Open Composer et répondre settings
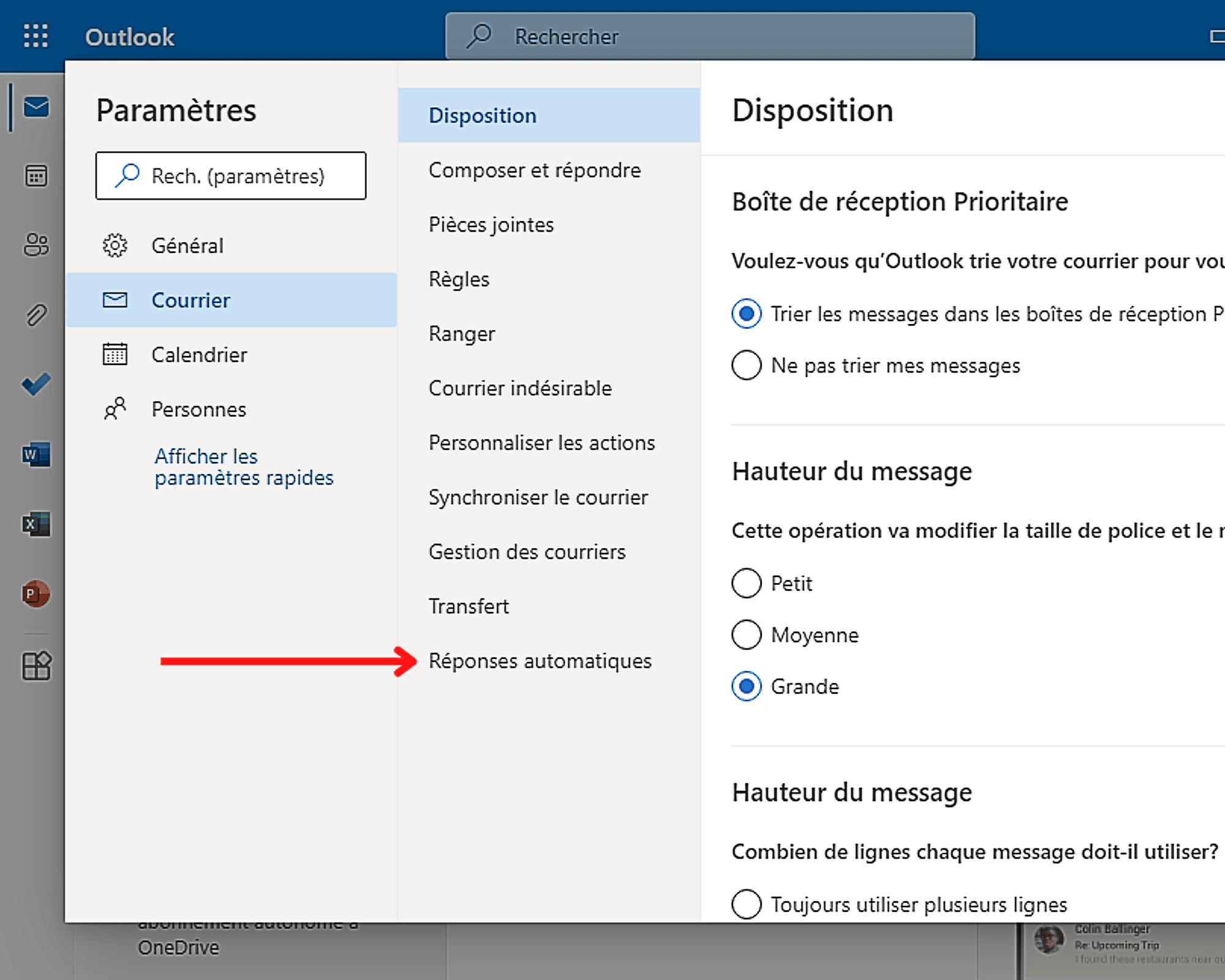The height and width of the screenshot is (980, 1225). [549, 170]
